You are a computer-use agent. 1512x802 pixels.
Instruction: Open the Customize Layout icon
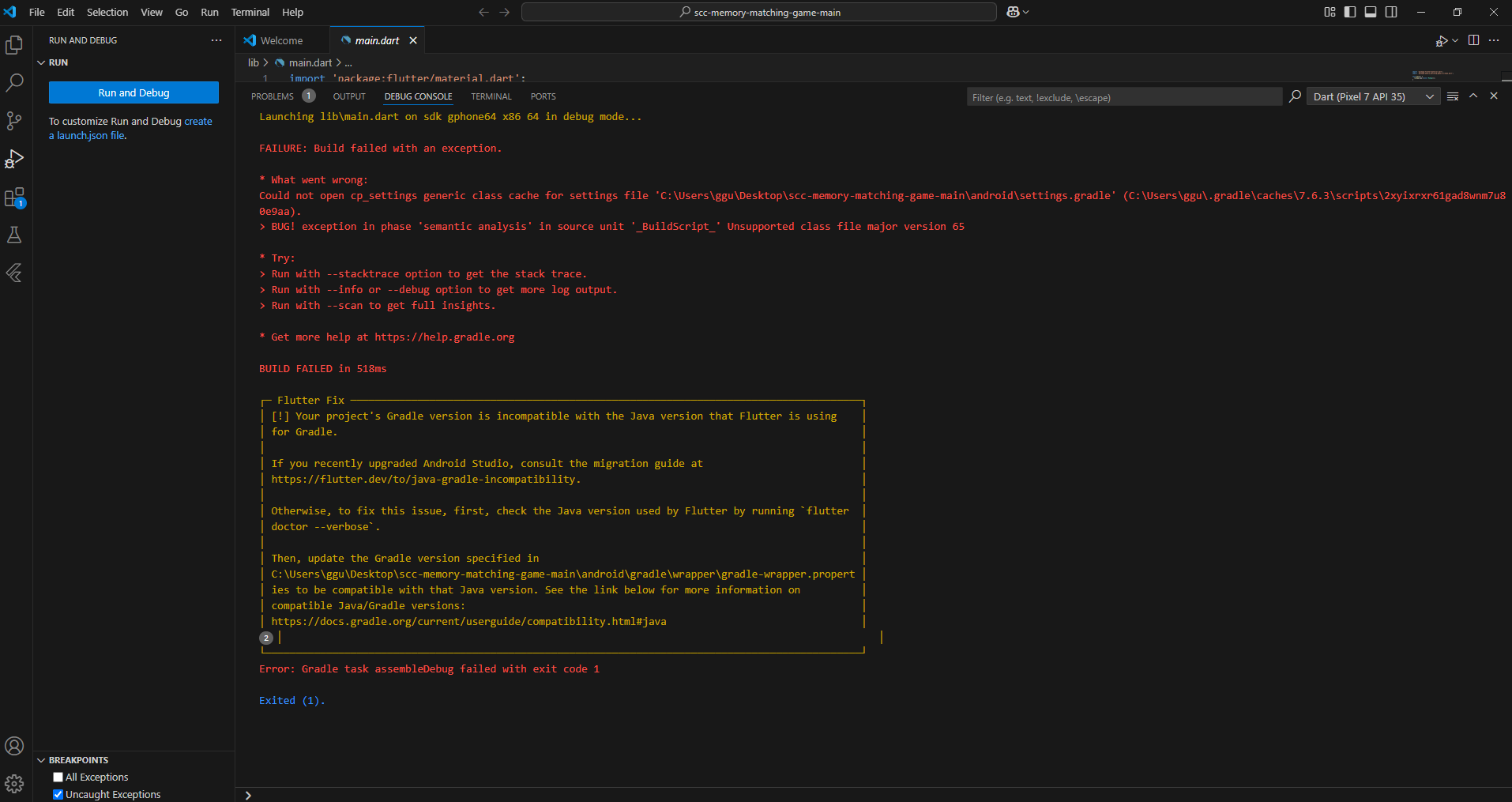click(x=1330, y=12)
